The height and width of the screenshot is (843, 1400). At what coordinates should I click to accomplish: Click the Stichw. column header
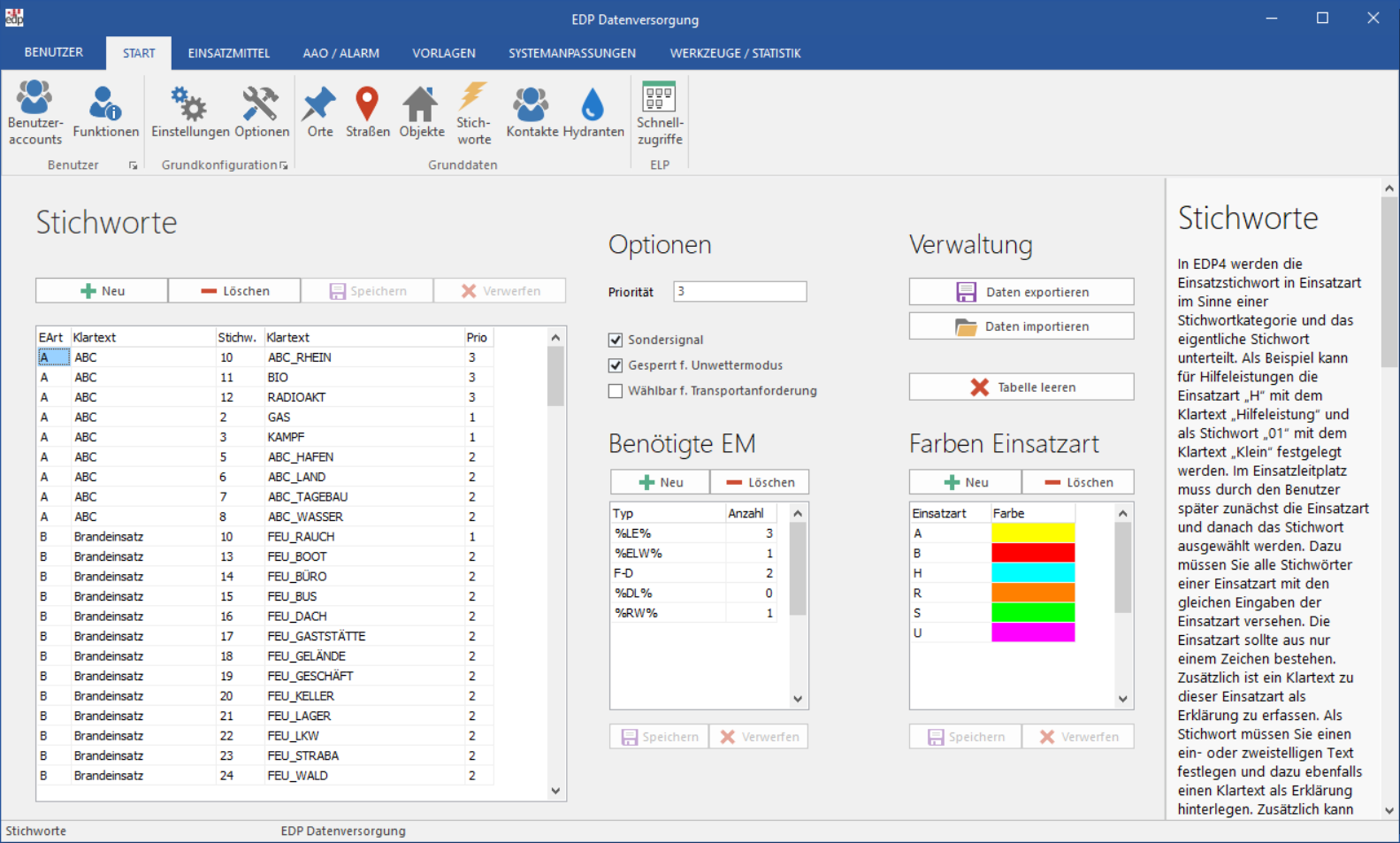click(239, 337)
